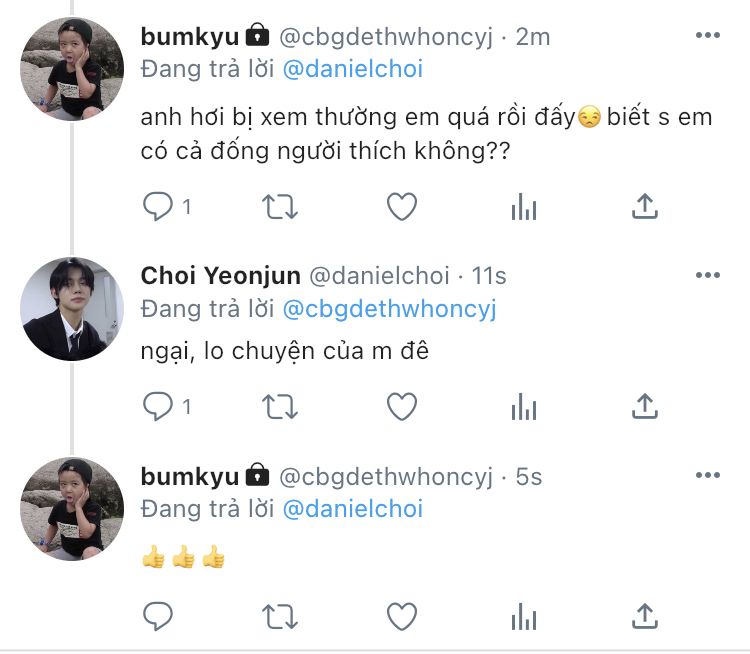This screenshot has height=654, width=750.
Task: Open more options on bumkyu's last tweet
Action: (707, 476)
